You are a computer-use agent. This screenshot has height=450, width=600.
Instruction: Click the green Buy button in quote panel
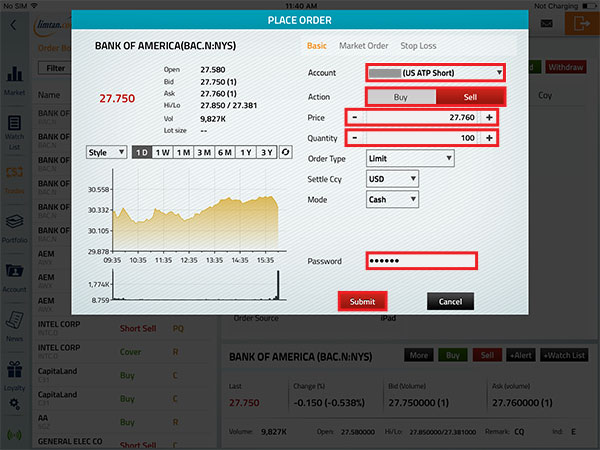(x=453, y=355)
